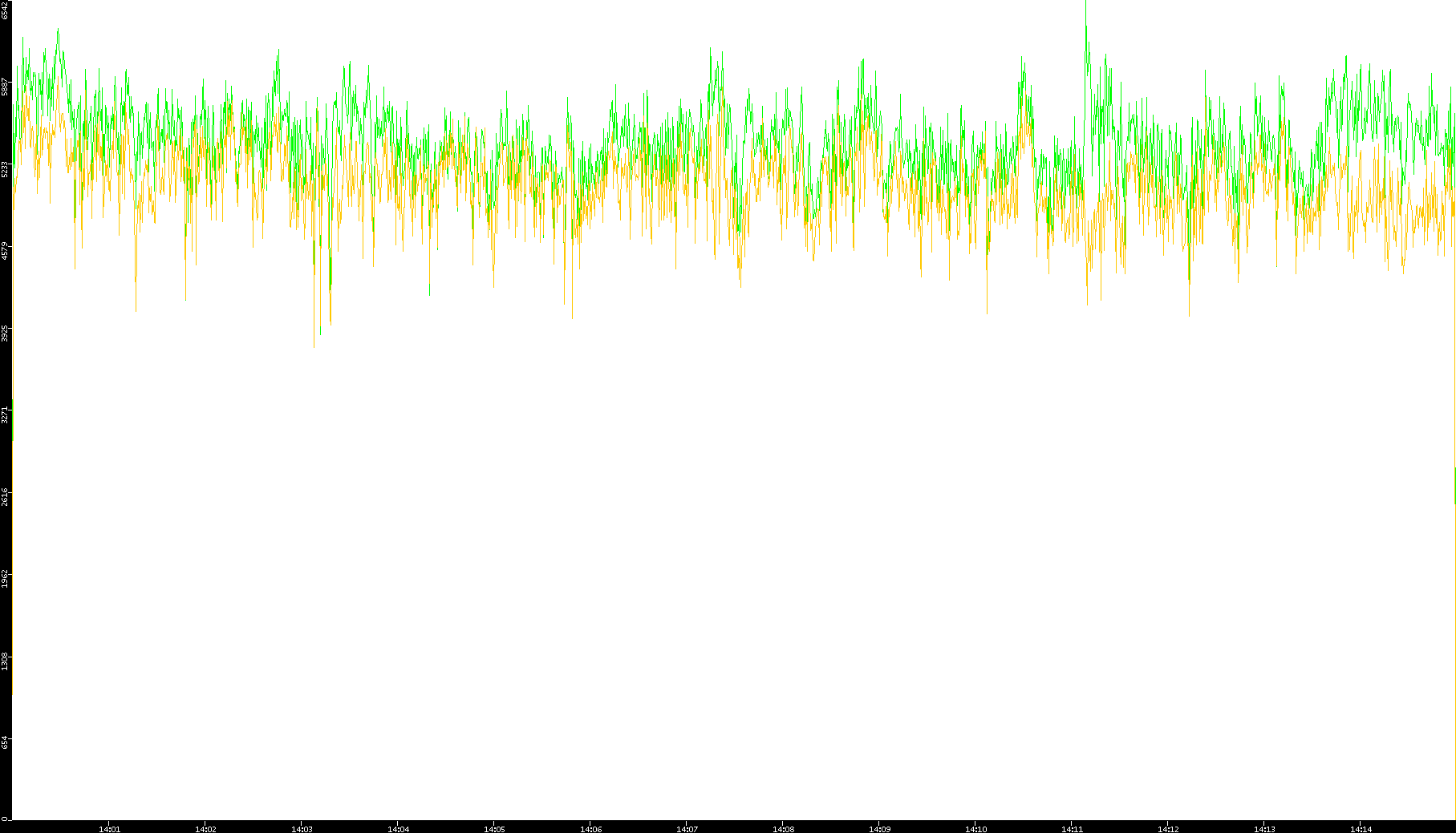The image size is (1456, 833).
Task: Click the 2616 vertical axis label
Action: click(x=6, y=497)
